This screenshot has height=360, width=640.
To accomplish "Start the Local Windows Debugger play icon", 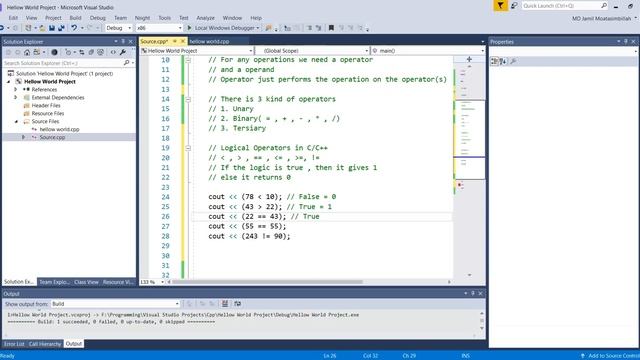I will (189, 28).
